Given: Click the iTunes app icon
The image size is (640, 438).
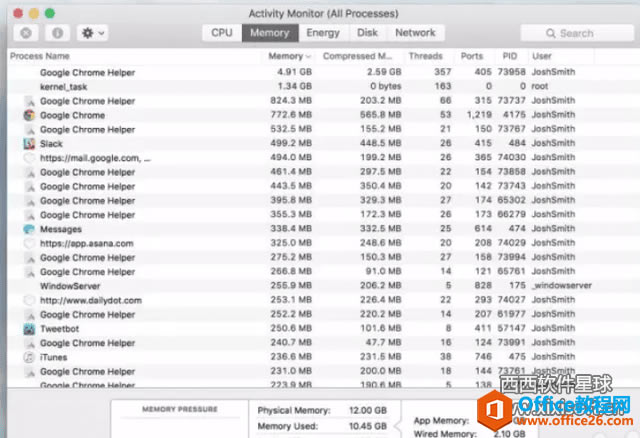Looking at the screenshot, I should point(29,357).
